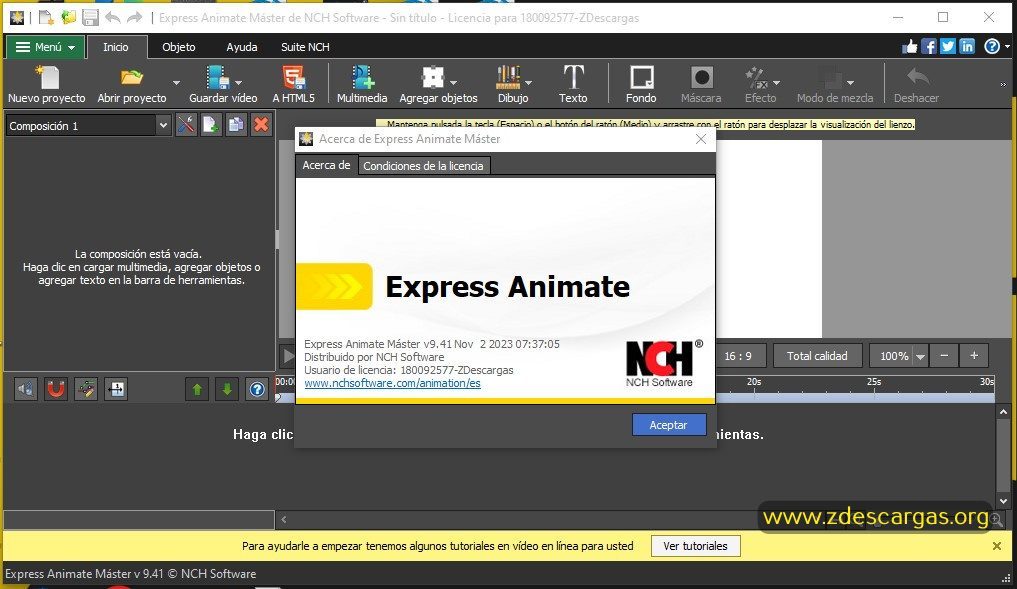Open the Menú dropdown
This screenshot has height=589, width=1017.
click(45, 47)
